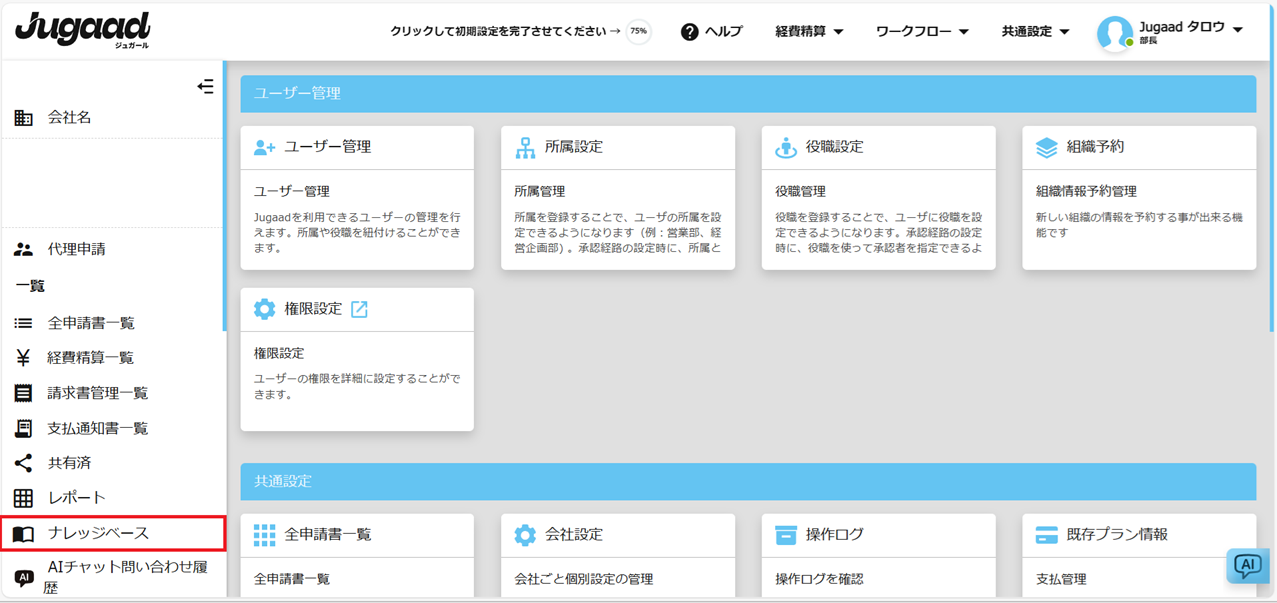Click the 代理申請 people icon

23,249
